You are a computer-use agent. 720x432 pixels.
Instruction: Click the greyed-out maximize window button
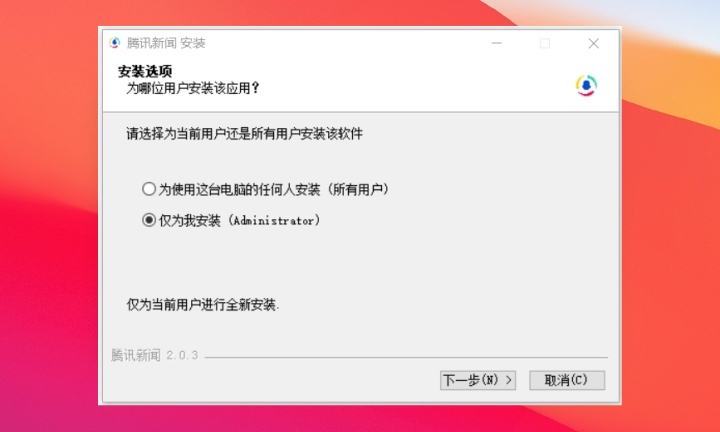click(x=545, y=43)
